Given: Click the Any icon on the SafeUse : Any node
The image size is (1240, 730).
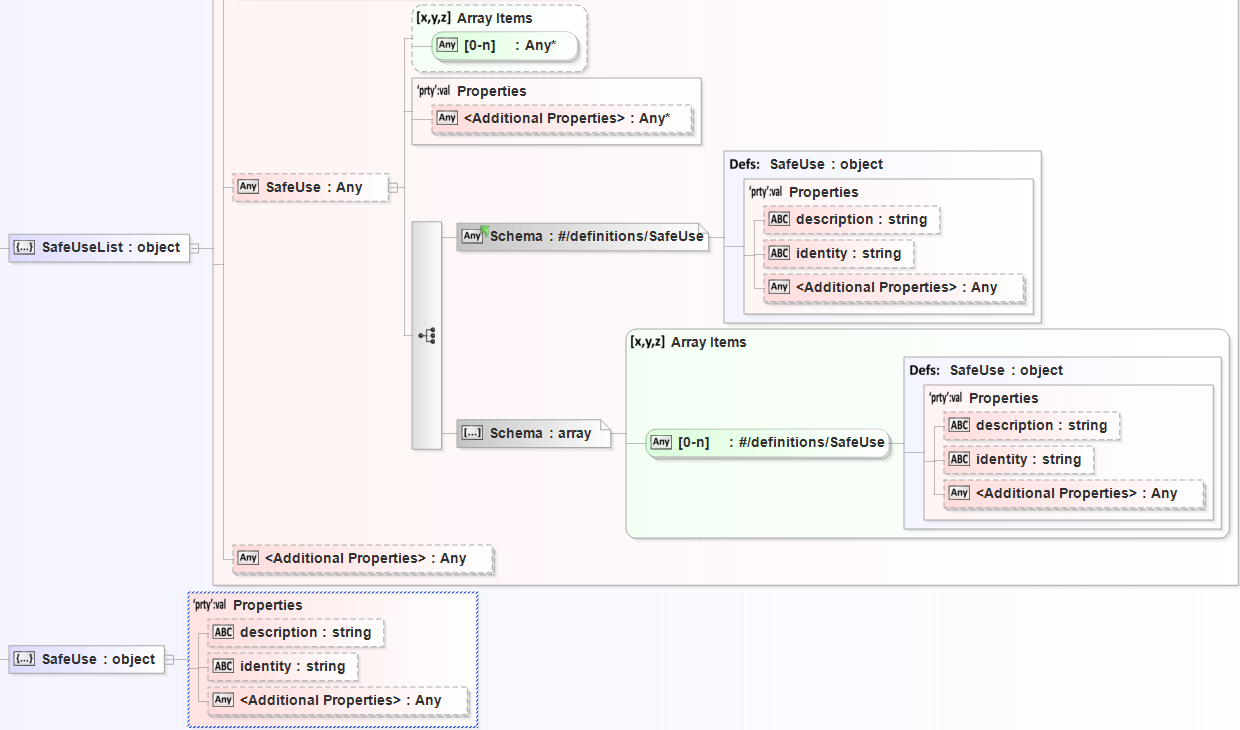Looking at the screenshot, I should 248,187.
